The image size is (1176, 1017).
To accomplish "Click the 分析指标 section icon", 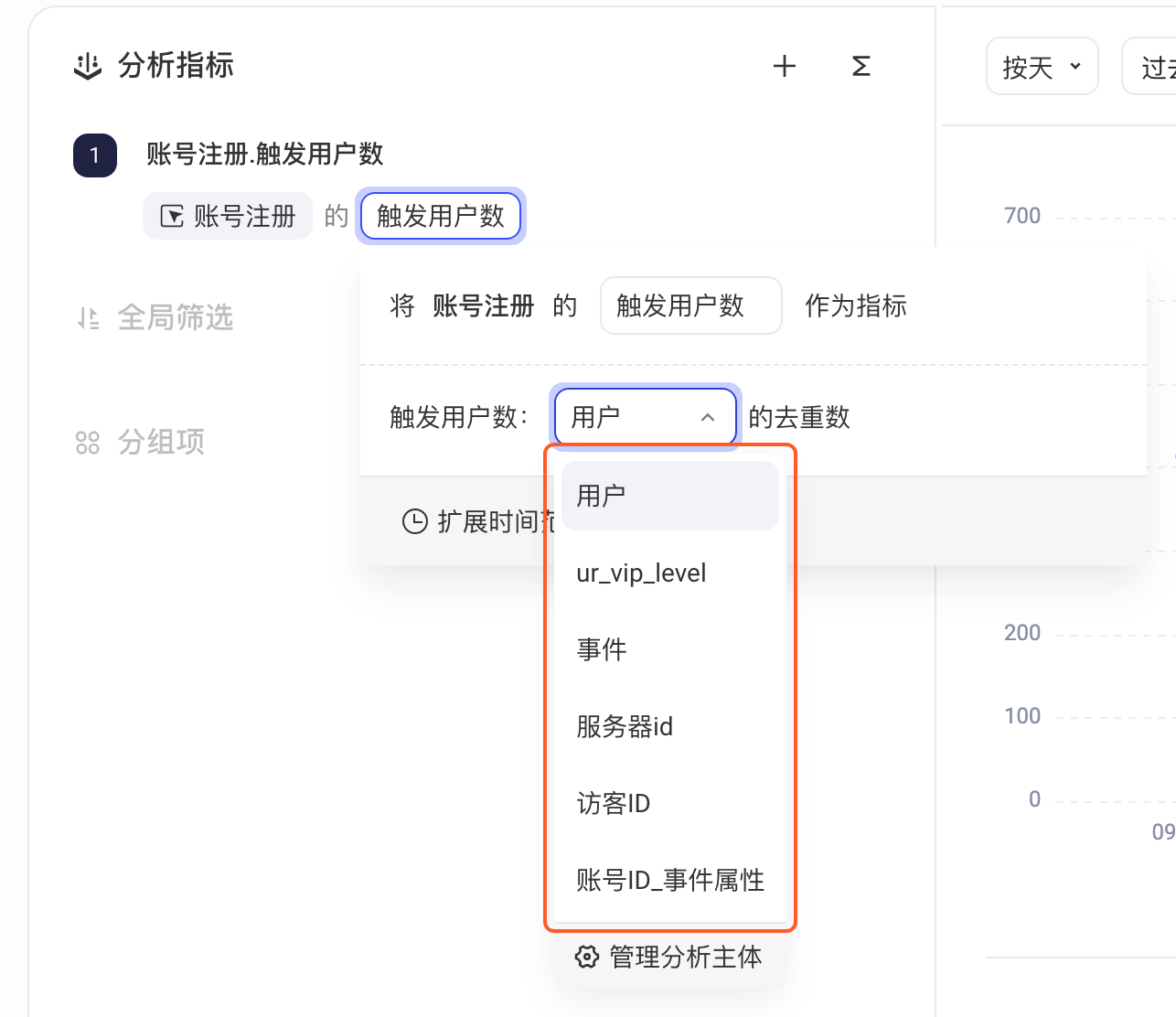I will click(88, 67).
